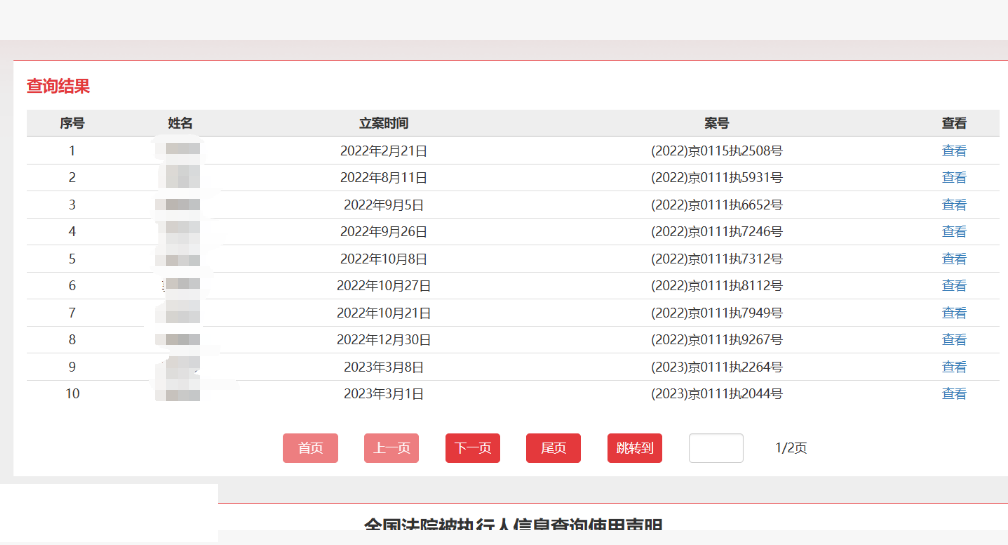
Task: Go to first page with 首页 button
Action: pos(310,448)
